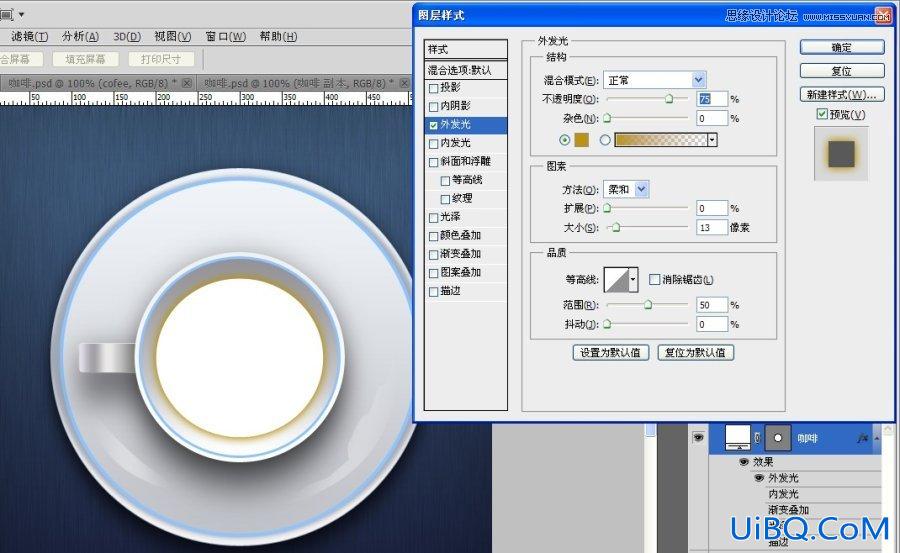The image size is (900, 553).
Task: Click the fx icon on 咖啡 layer
Action: coord(862,438)
